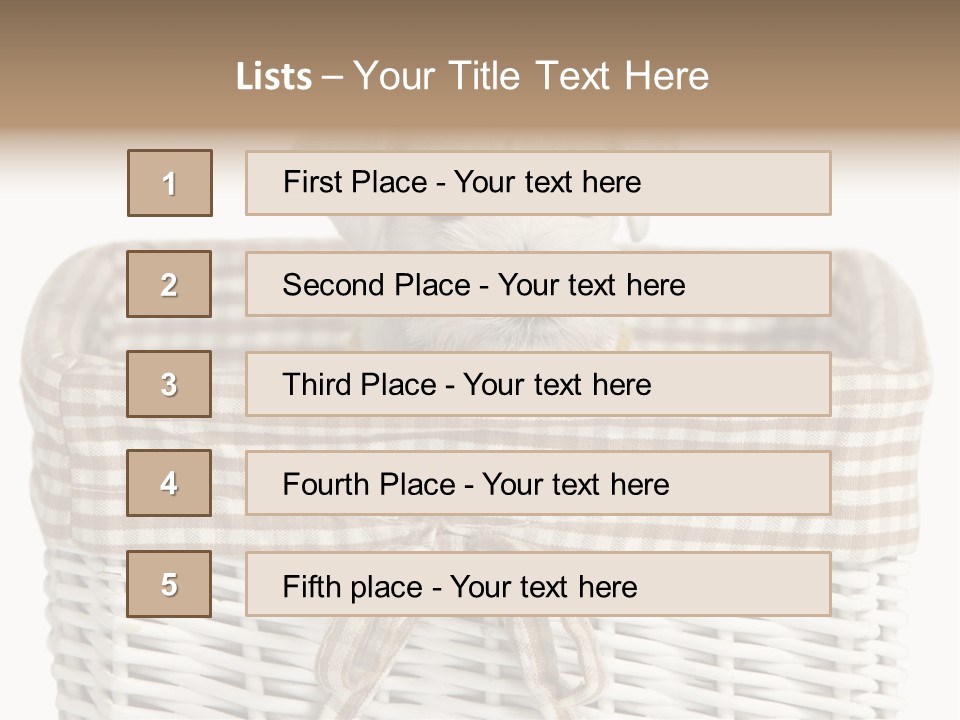Click the number 5 box
This screenshot has width=960, height=720.
[169, 584]
